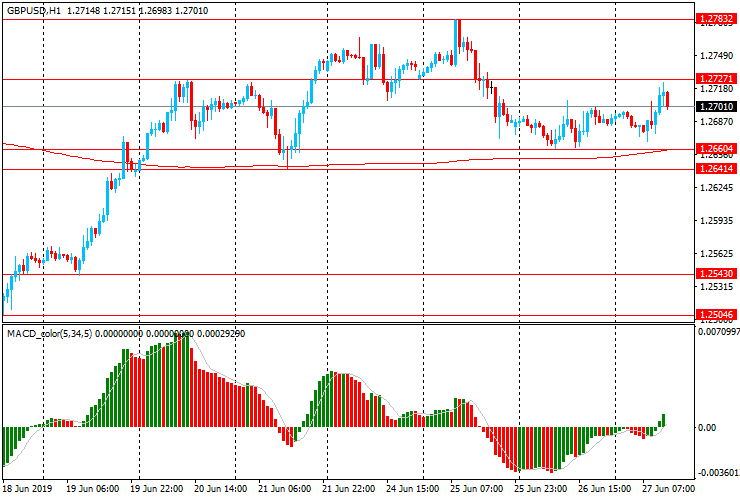Select the 1.25046 red price label

tap(716, 314)
